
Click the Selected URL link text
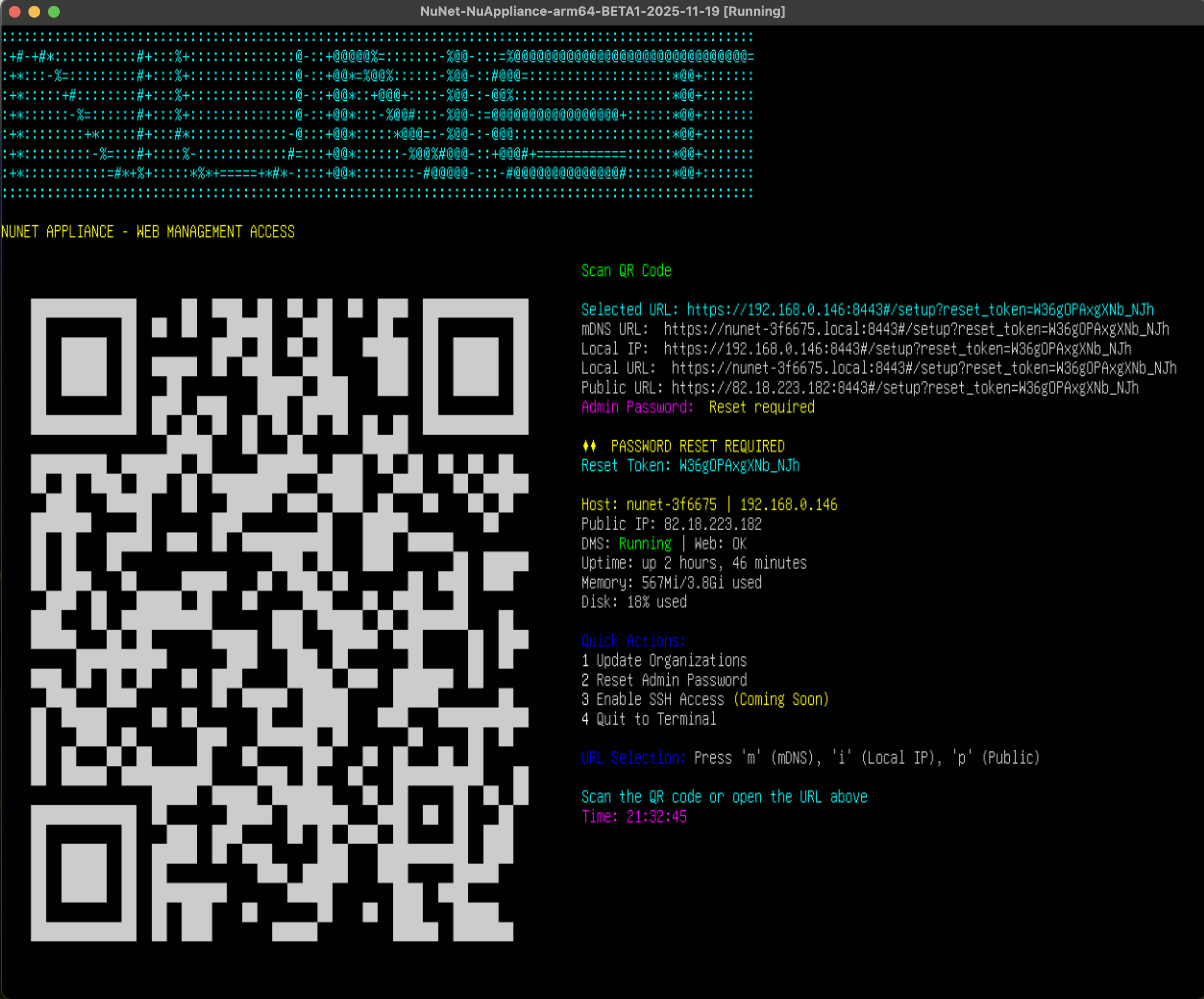tap(919, 310)
